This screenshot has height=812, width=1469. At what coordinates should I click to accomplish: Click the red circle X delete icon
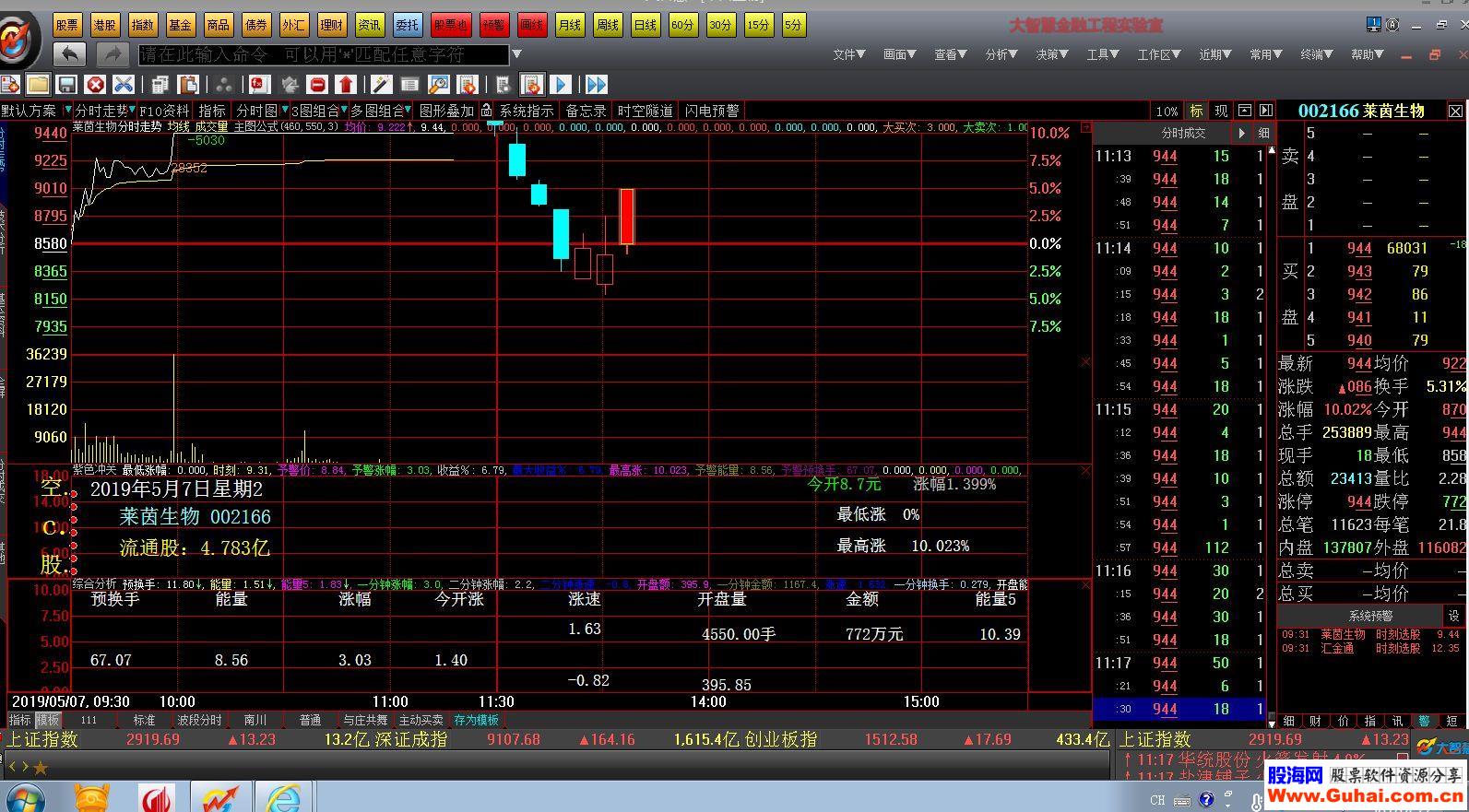click(x=95, y=85)
